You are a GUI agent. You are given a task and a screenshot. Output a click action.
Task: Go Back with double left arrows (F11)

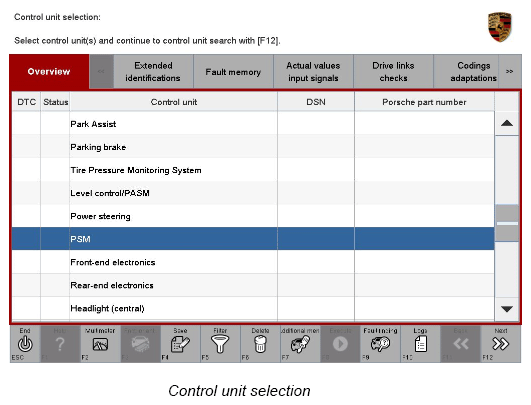tap(460, 344)
